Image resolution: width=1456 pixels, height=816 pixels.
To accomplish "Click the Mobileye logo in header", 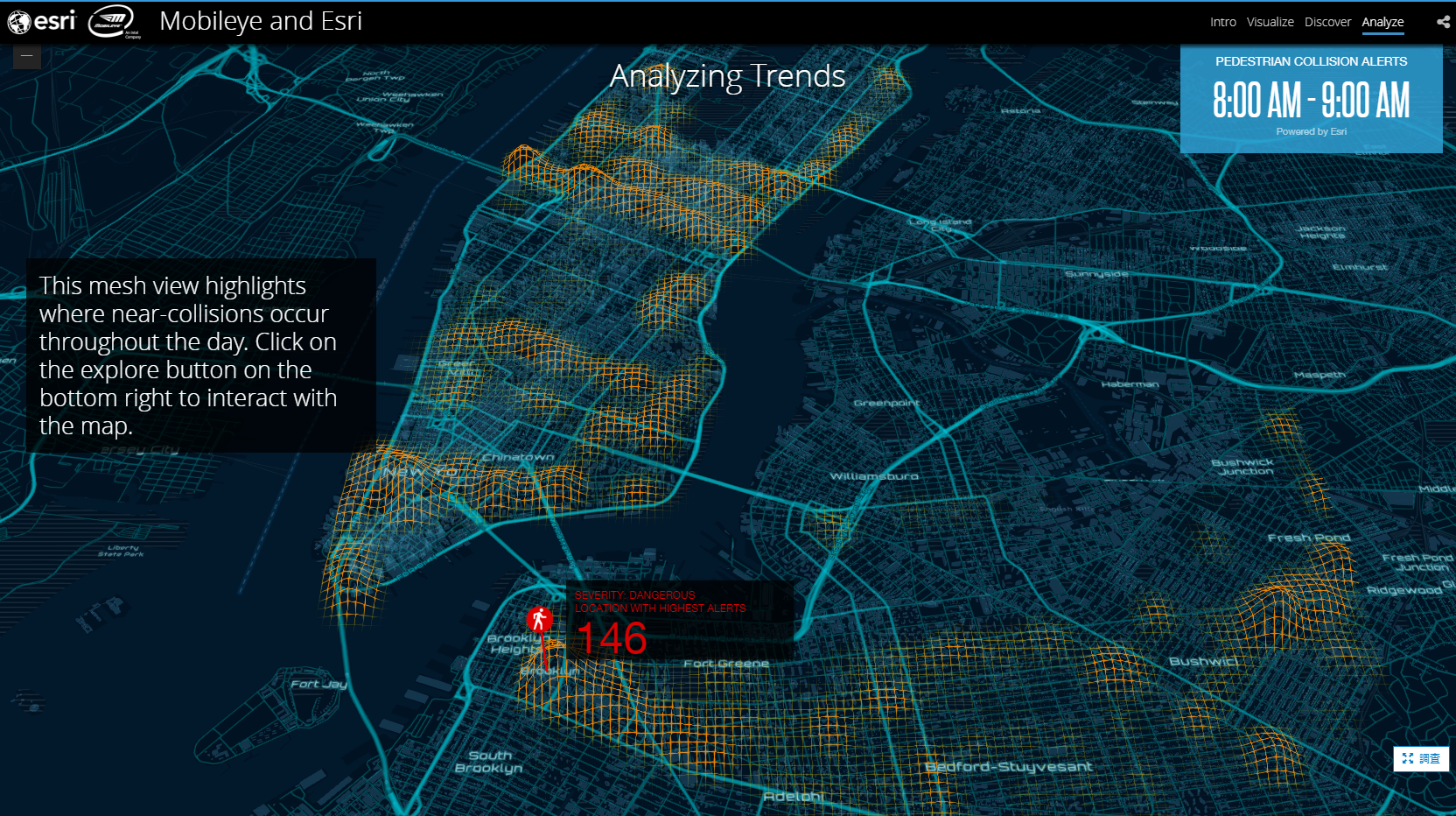I will click(114, 21).
